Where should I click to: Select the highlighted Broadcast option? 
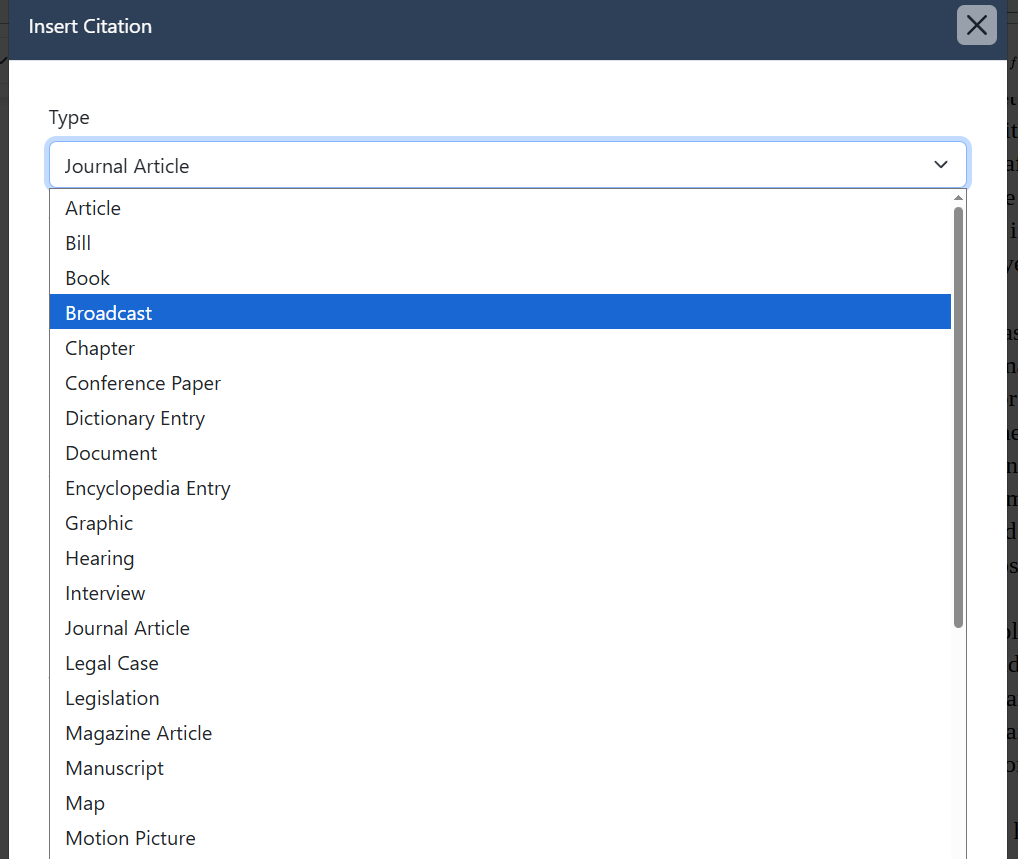coord(109,313)
